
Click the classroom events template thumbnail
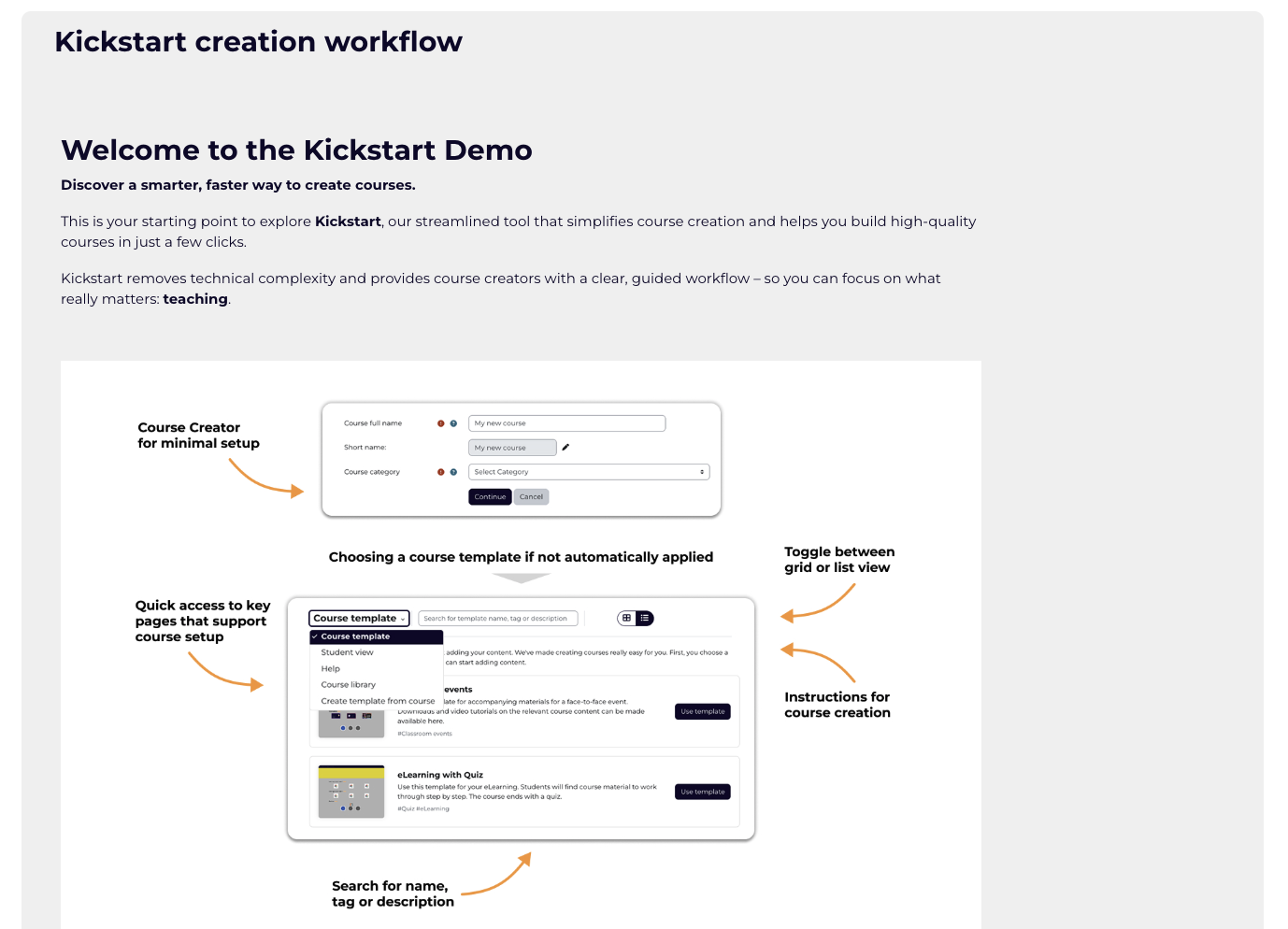click(351, 723)
